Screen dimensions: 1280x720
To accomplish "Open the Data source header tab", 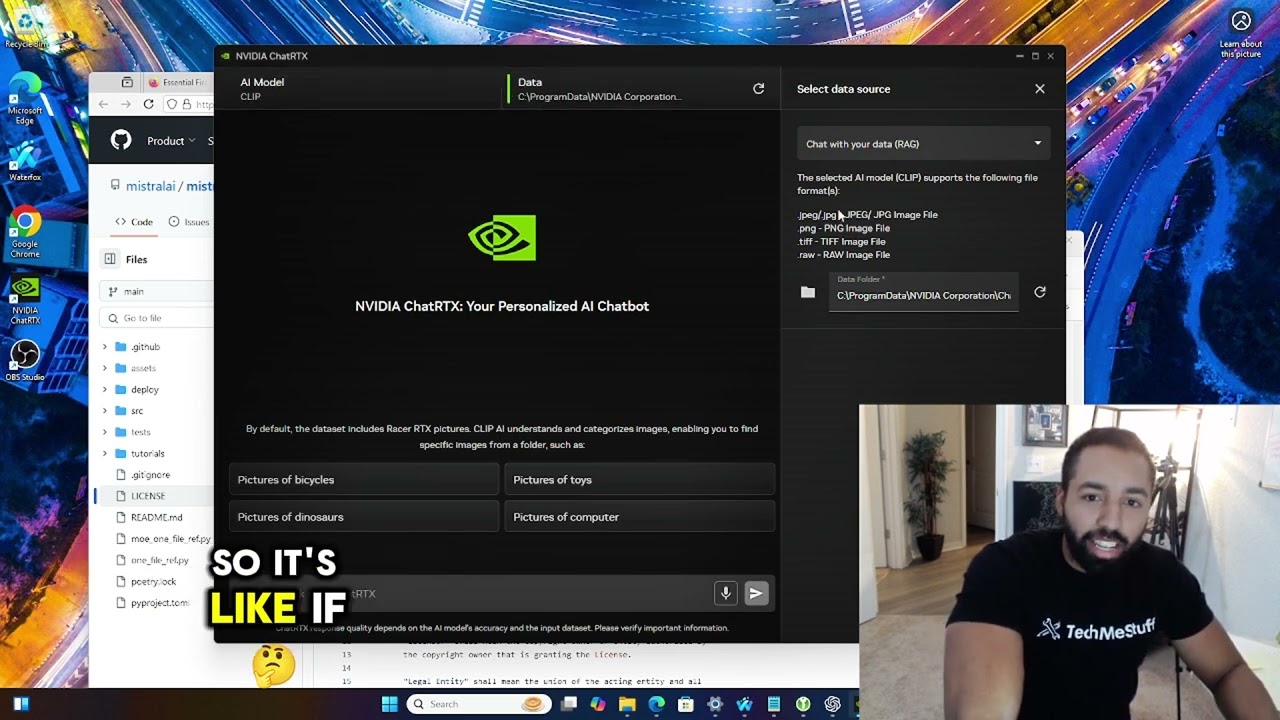I will [x=600, y=89].
